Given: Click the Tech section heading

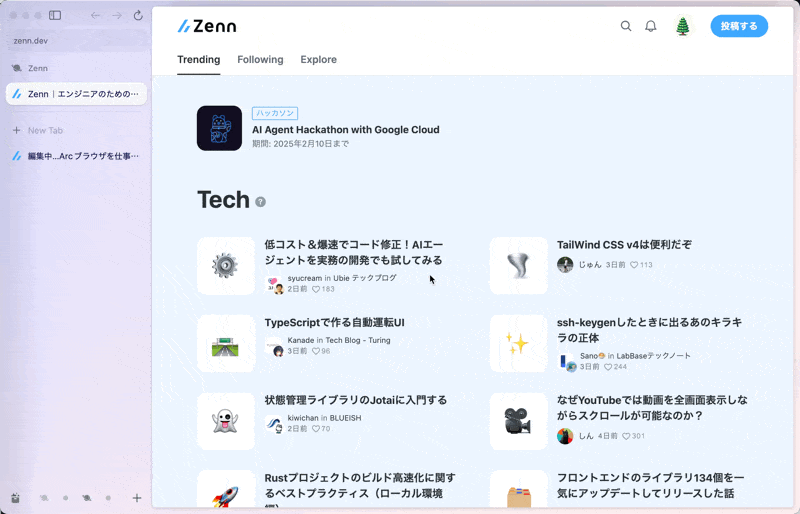Looking at the screenshot, I should tap(223, 200).
